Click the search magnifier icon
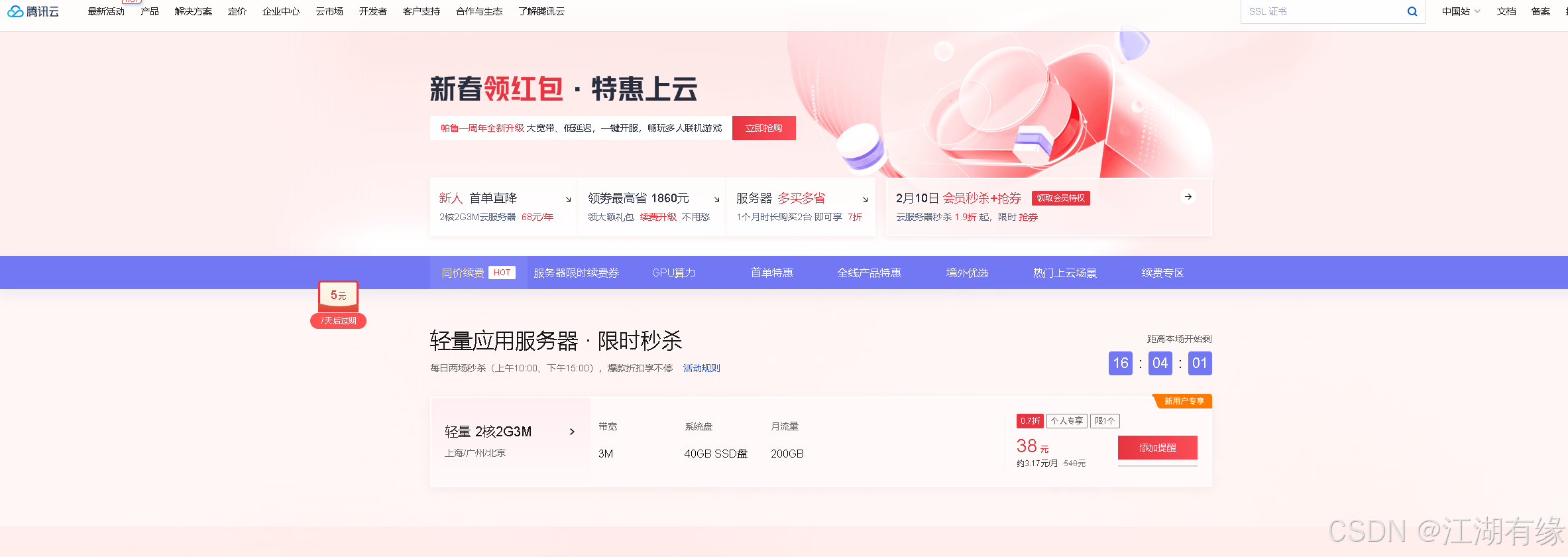This screenshot has width=1568, height=557. click(x=1412, y=11)
